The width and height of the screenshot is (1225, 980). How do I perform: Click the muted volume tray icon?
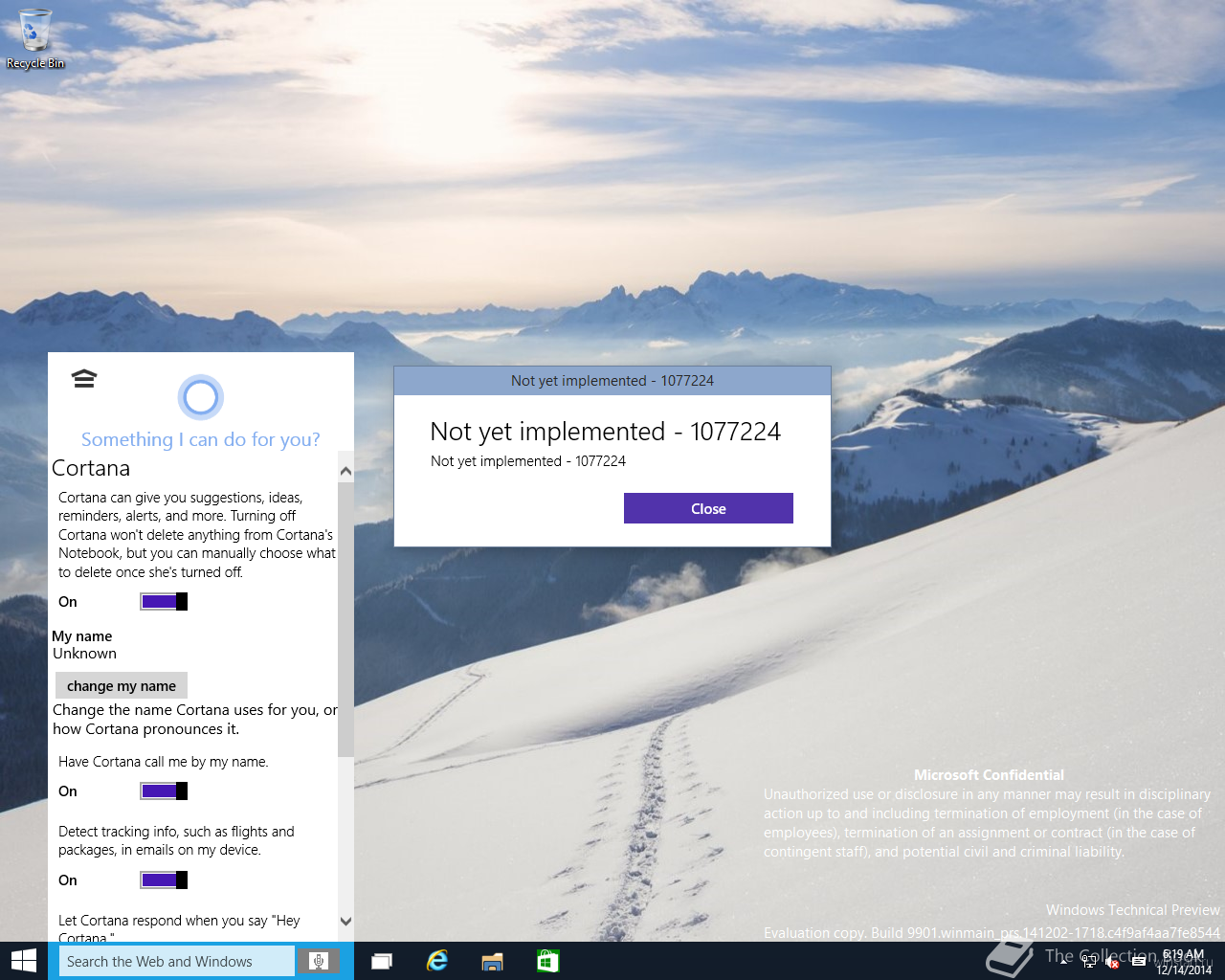click(x=1113, y=962)
